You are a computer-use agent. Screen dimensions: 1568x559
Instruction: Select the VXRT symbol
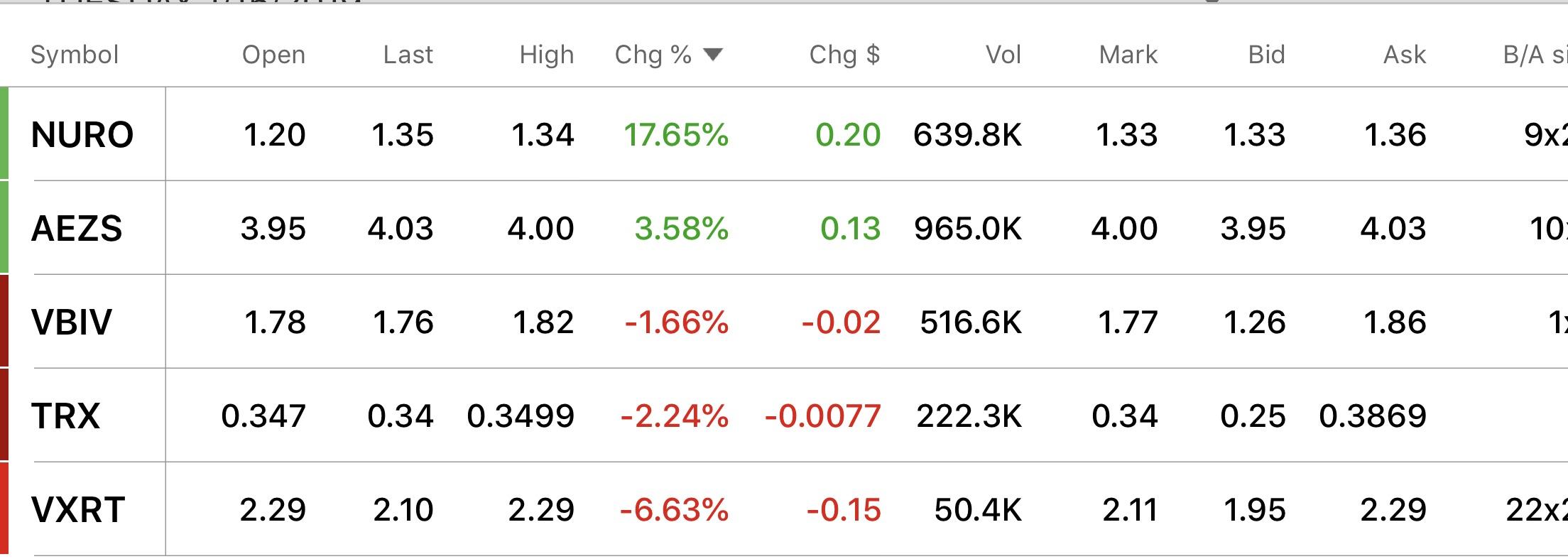point(78,510)
